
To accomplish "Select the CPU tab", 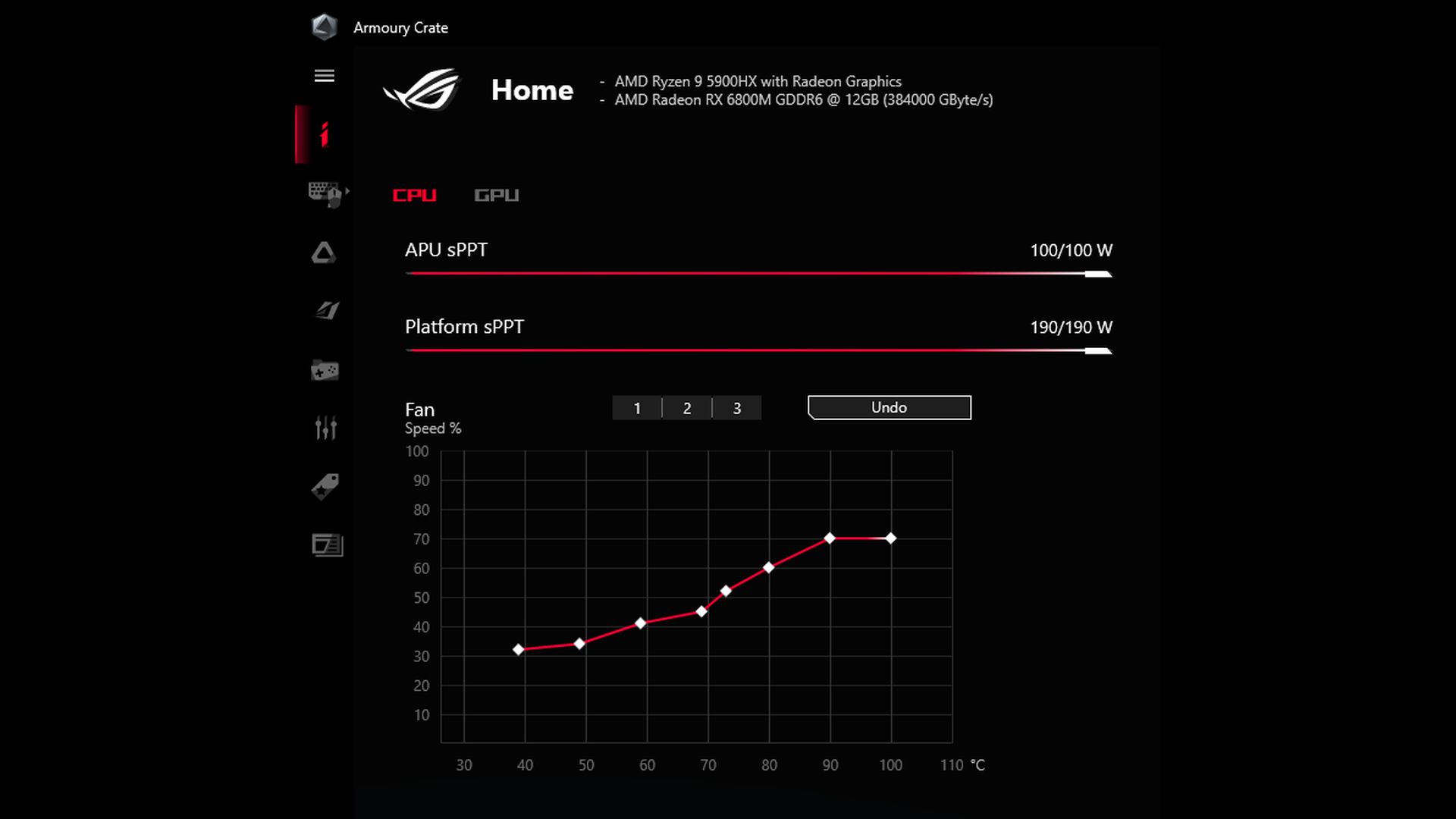I will [x=414, y=196].
